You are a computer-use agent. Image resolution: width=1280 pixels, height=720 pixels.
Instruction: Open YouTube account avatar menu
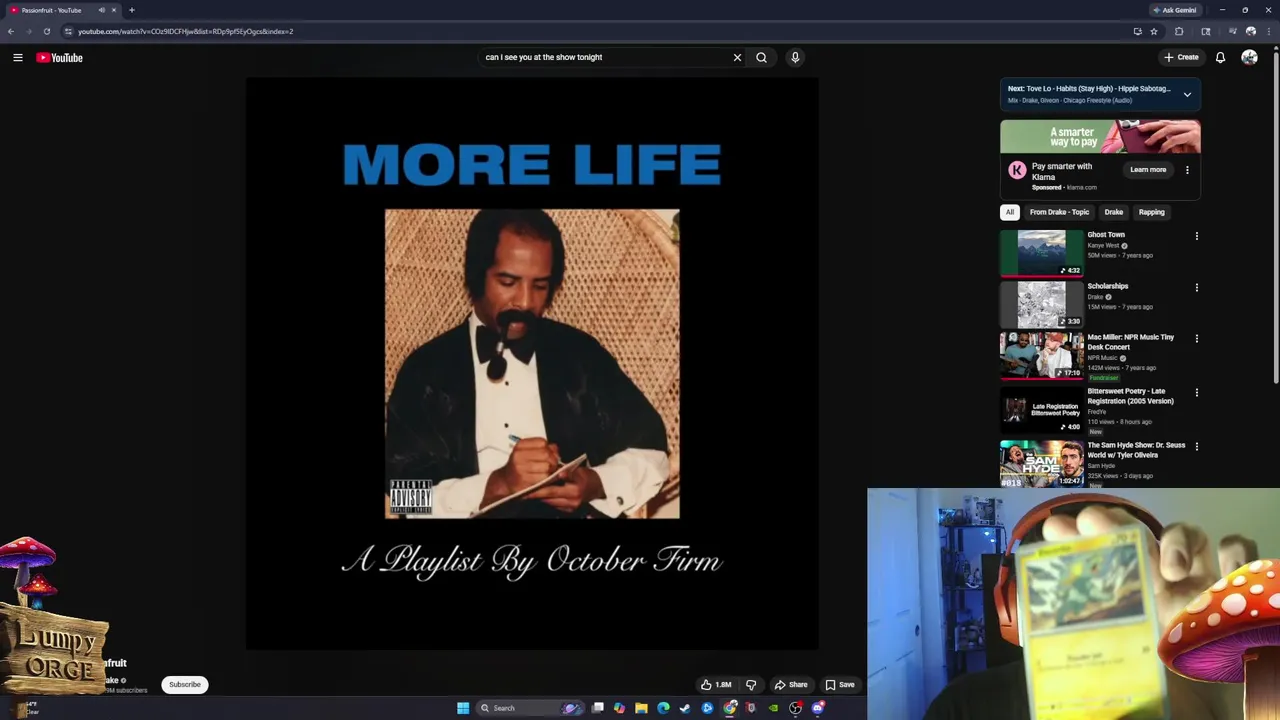[x=1249, y=57]
